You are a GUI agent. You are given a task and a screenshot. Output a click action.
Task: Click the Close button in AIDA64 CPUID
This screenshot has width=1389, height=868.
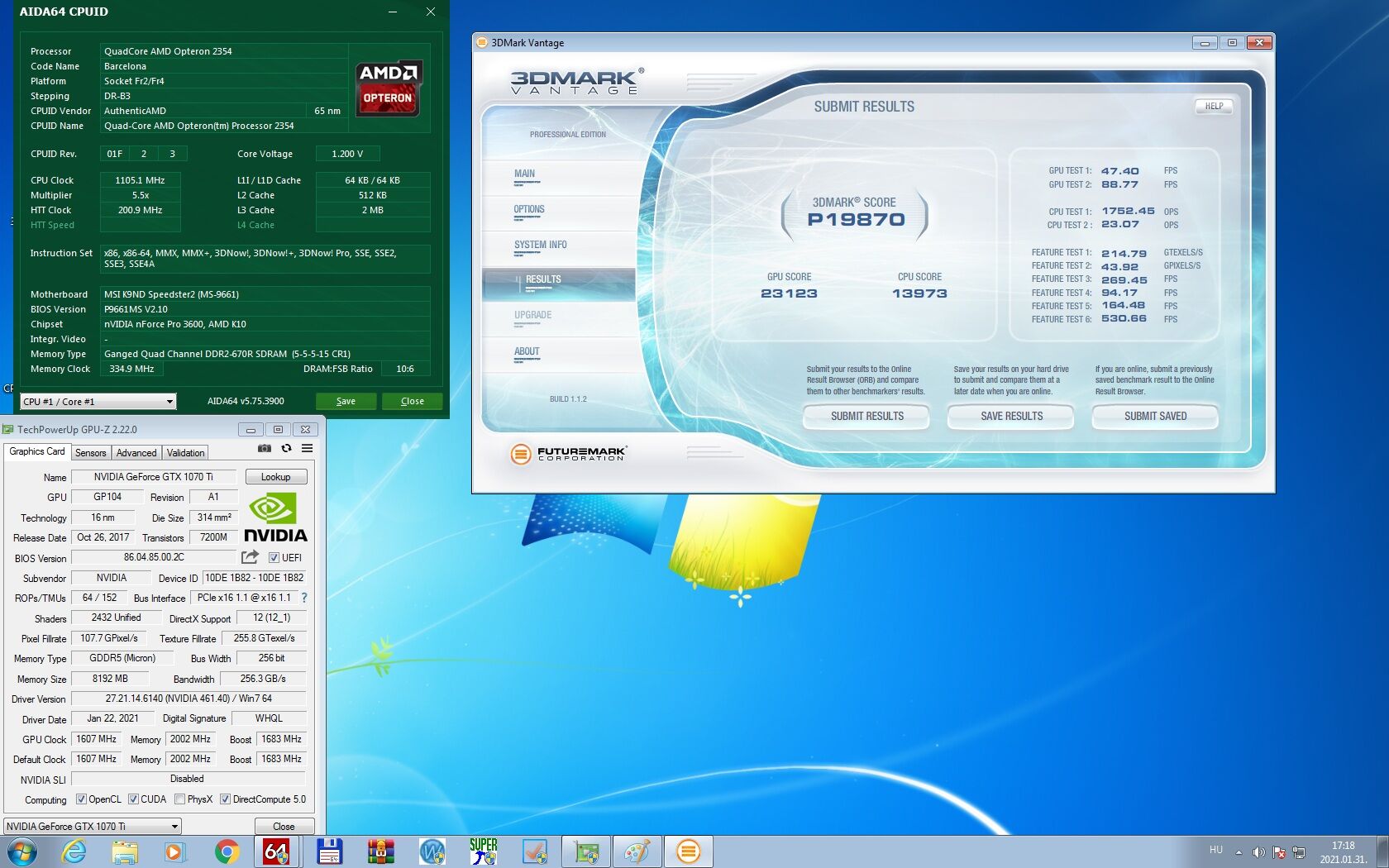412,401
